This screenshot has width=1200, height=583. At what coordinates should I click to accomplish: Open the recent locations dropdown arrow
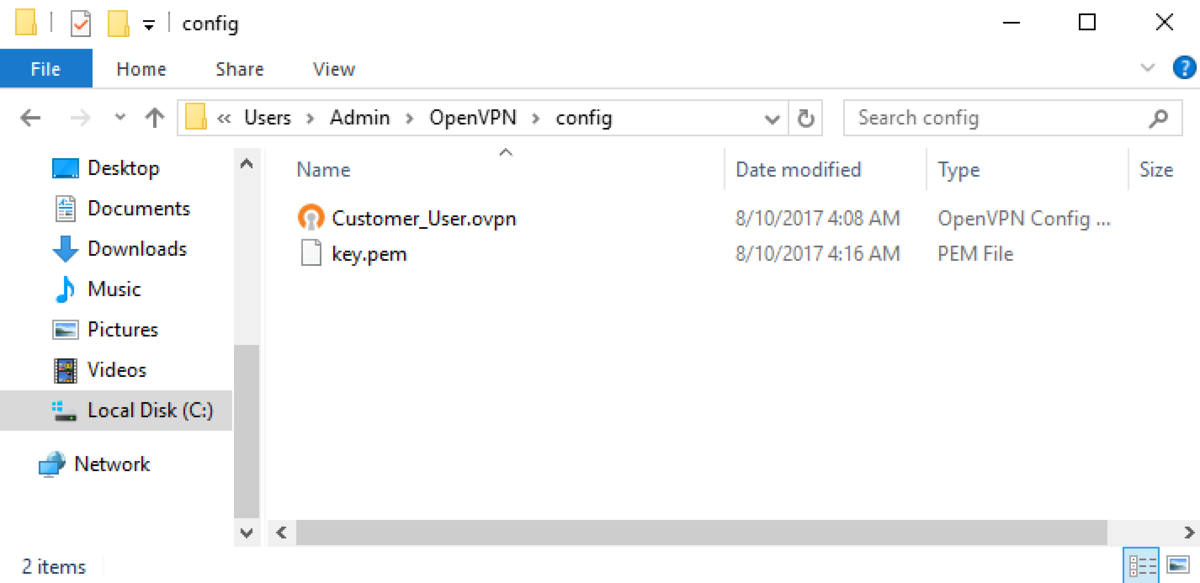tap(121, 117)
